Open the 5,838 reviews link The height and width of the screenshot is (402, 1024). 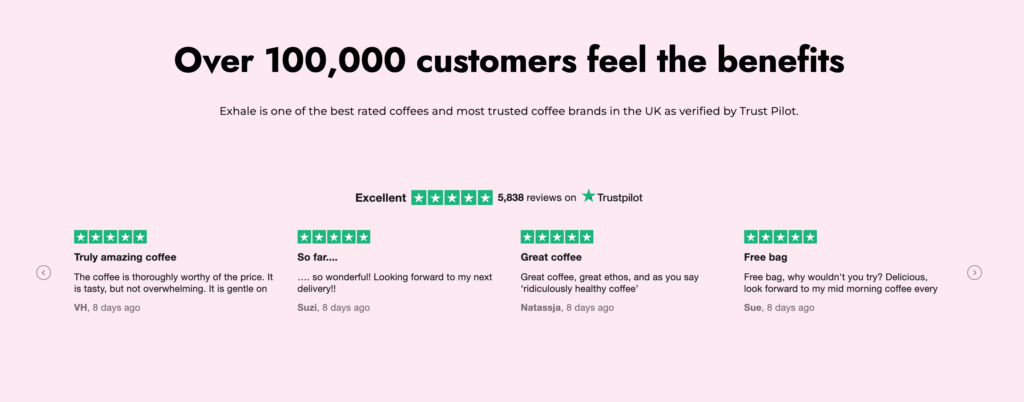click(x=536, y=198)
